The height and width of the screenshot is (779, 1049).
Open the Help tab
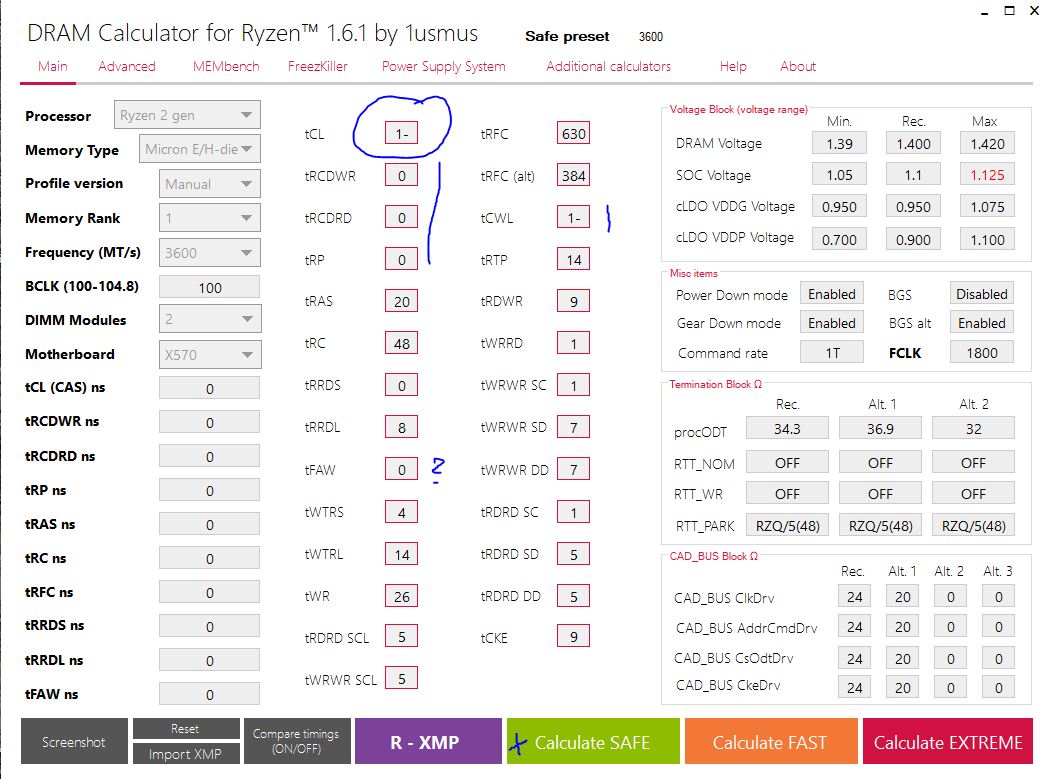tap(733, 66)
